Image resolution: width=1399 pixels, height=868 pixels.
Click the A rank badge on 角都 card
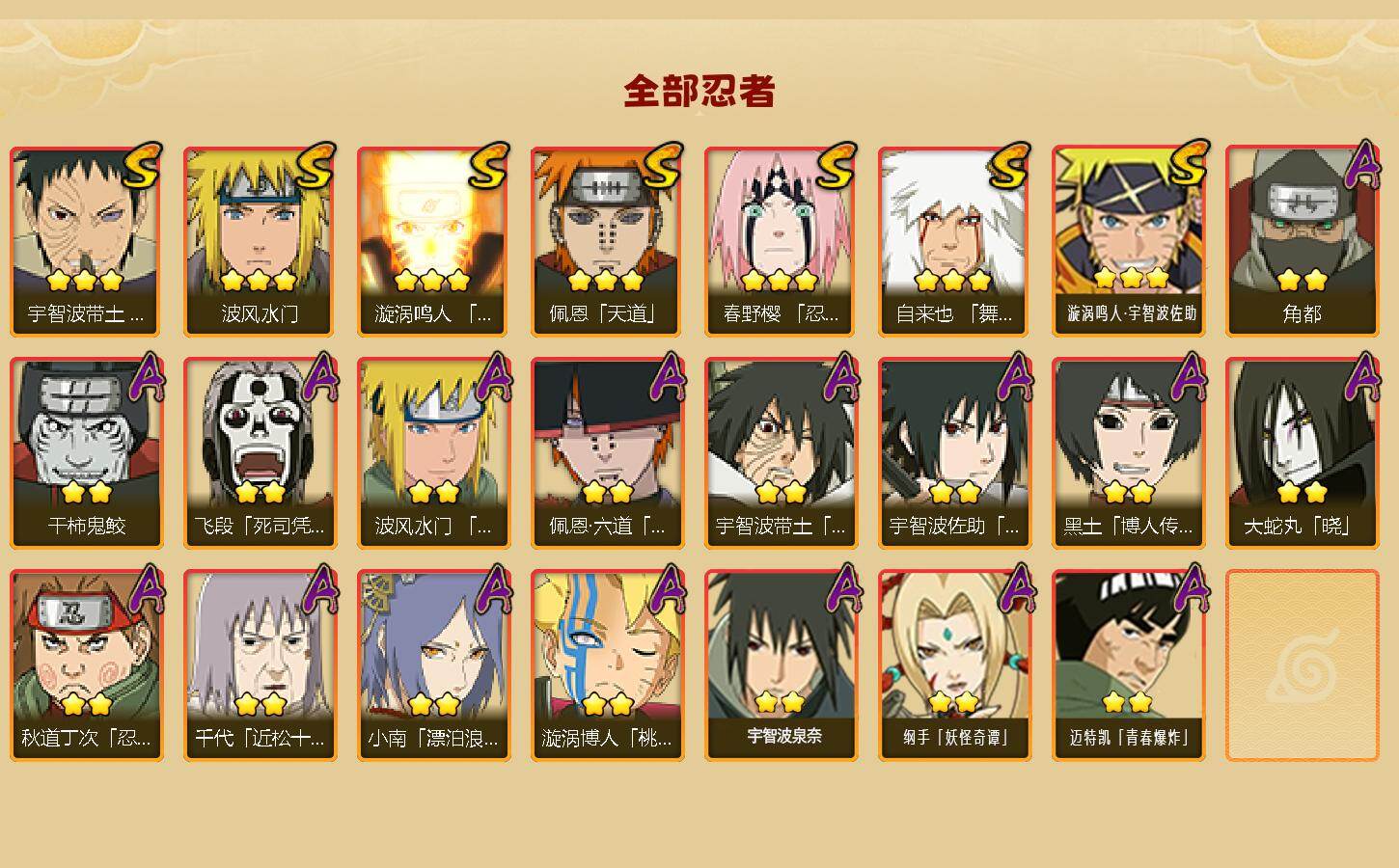[1362, 166]
